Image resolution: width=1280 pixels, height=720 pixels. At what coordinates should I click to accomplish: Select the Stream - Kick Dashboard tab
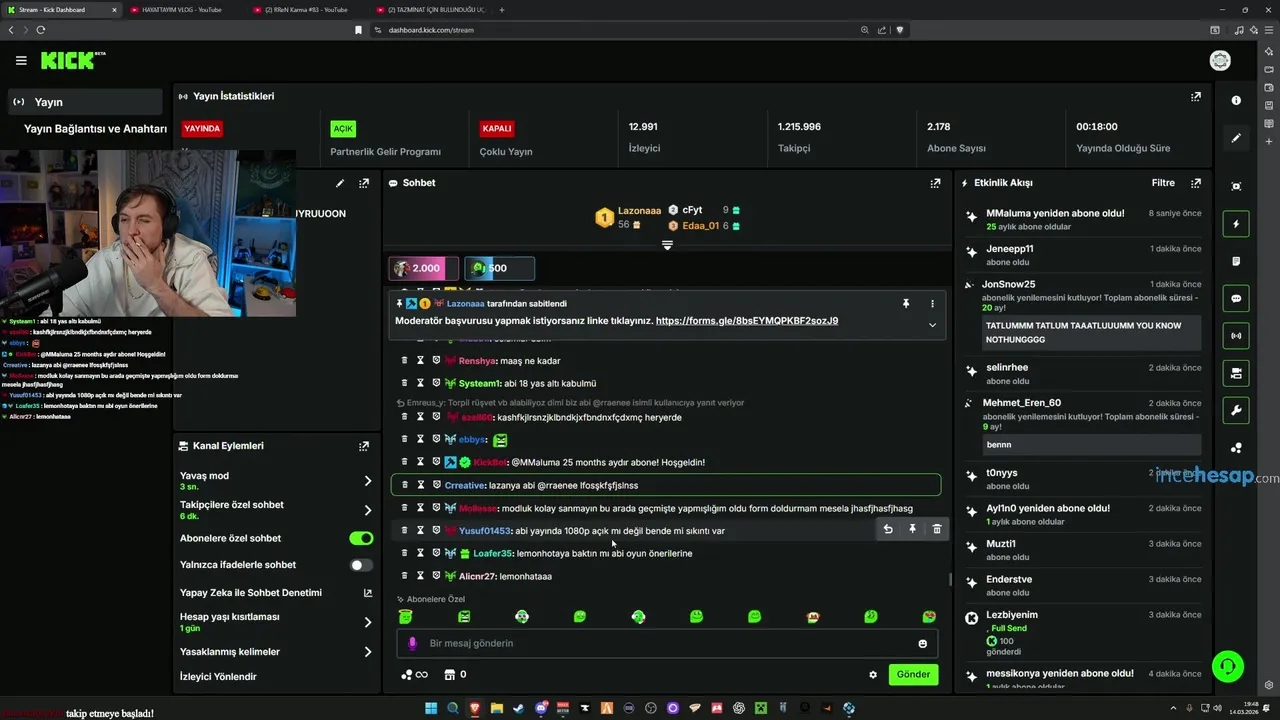tap(60, 10)
